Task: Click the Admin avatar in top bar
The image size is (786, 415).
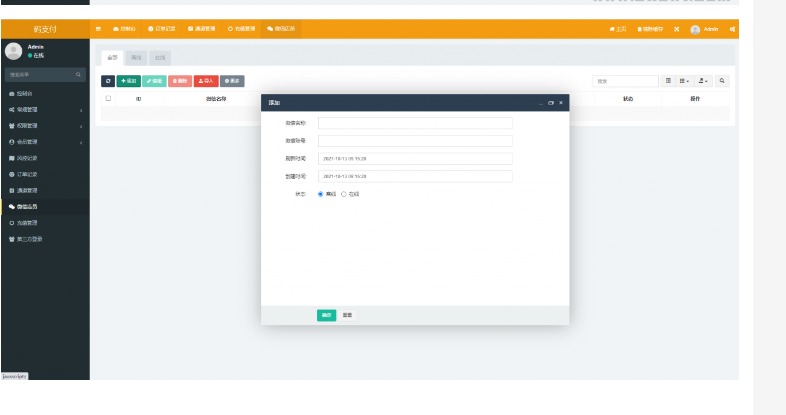Action: (695, 29)
